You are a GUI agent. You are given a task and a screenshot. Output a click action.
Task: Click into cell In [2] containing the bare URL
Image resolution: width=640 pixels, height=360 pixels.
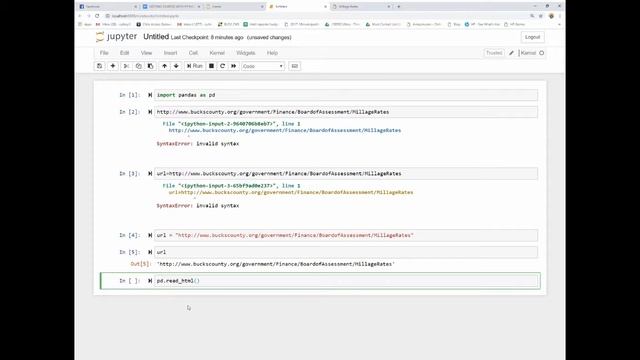[x=346, y=112]
